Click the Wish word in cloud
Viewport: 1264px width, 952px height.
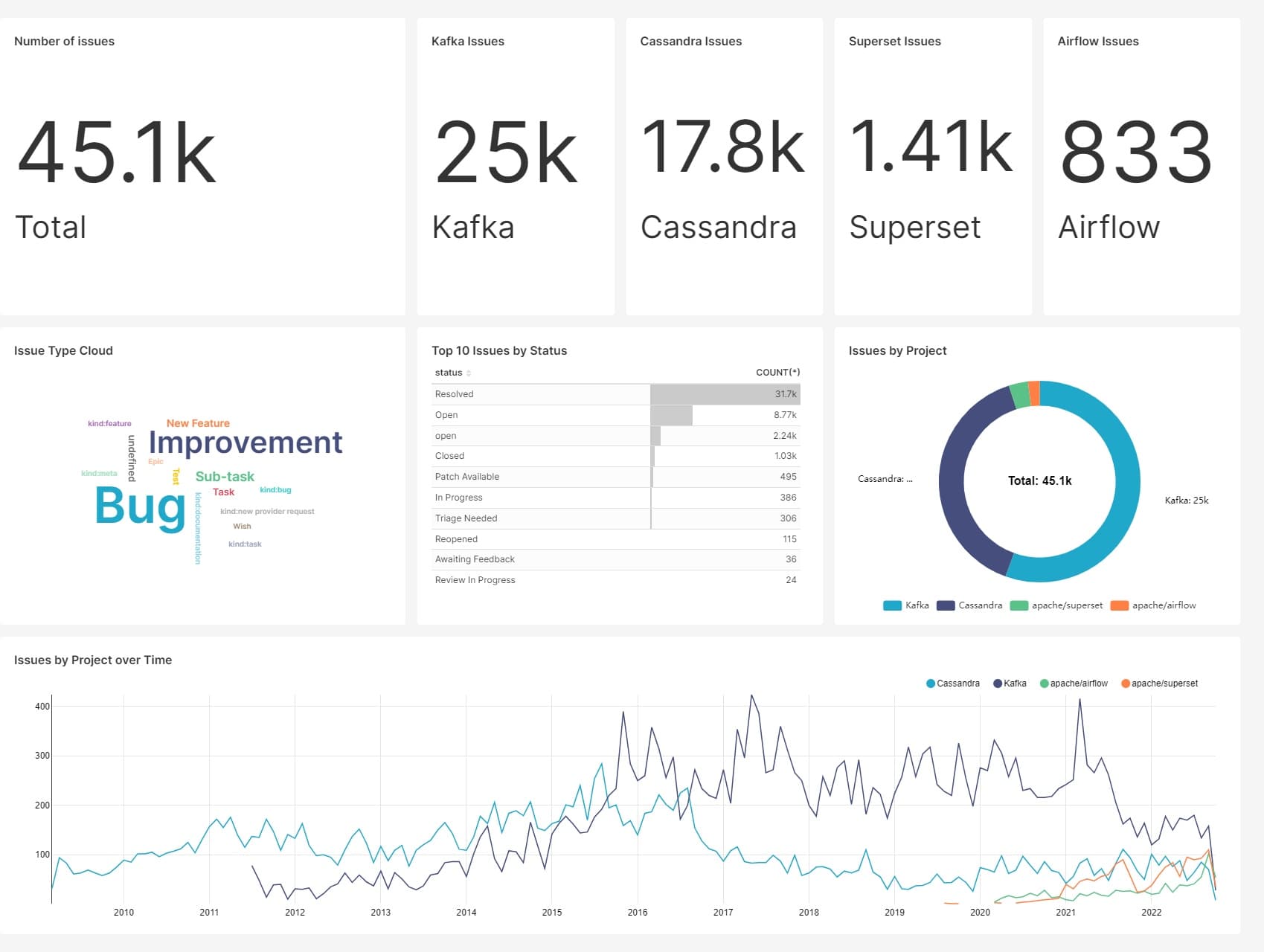click(242, 527)
